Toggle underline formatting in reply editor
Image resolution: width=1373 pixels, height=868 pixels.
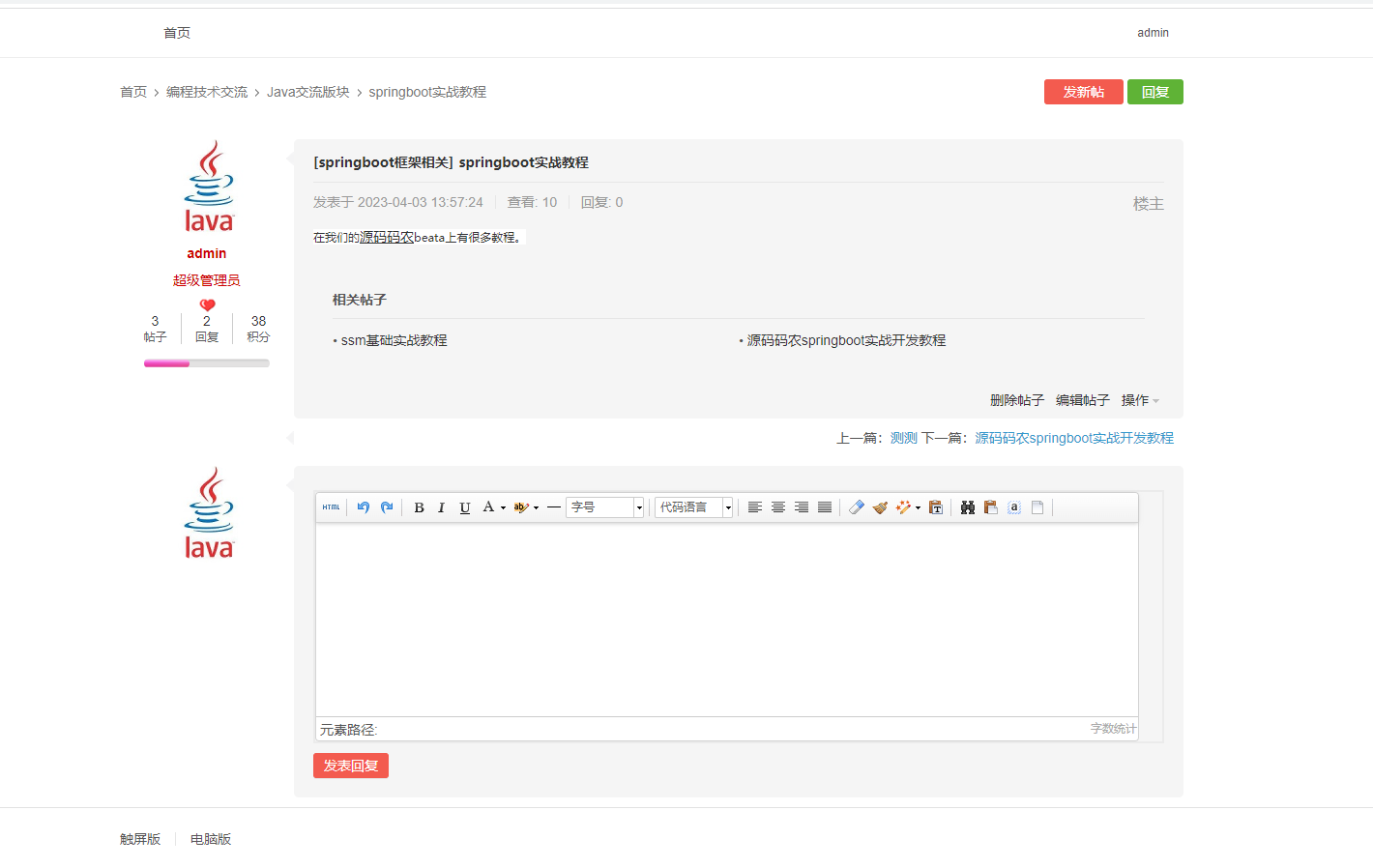pos(464,507)
